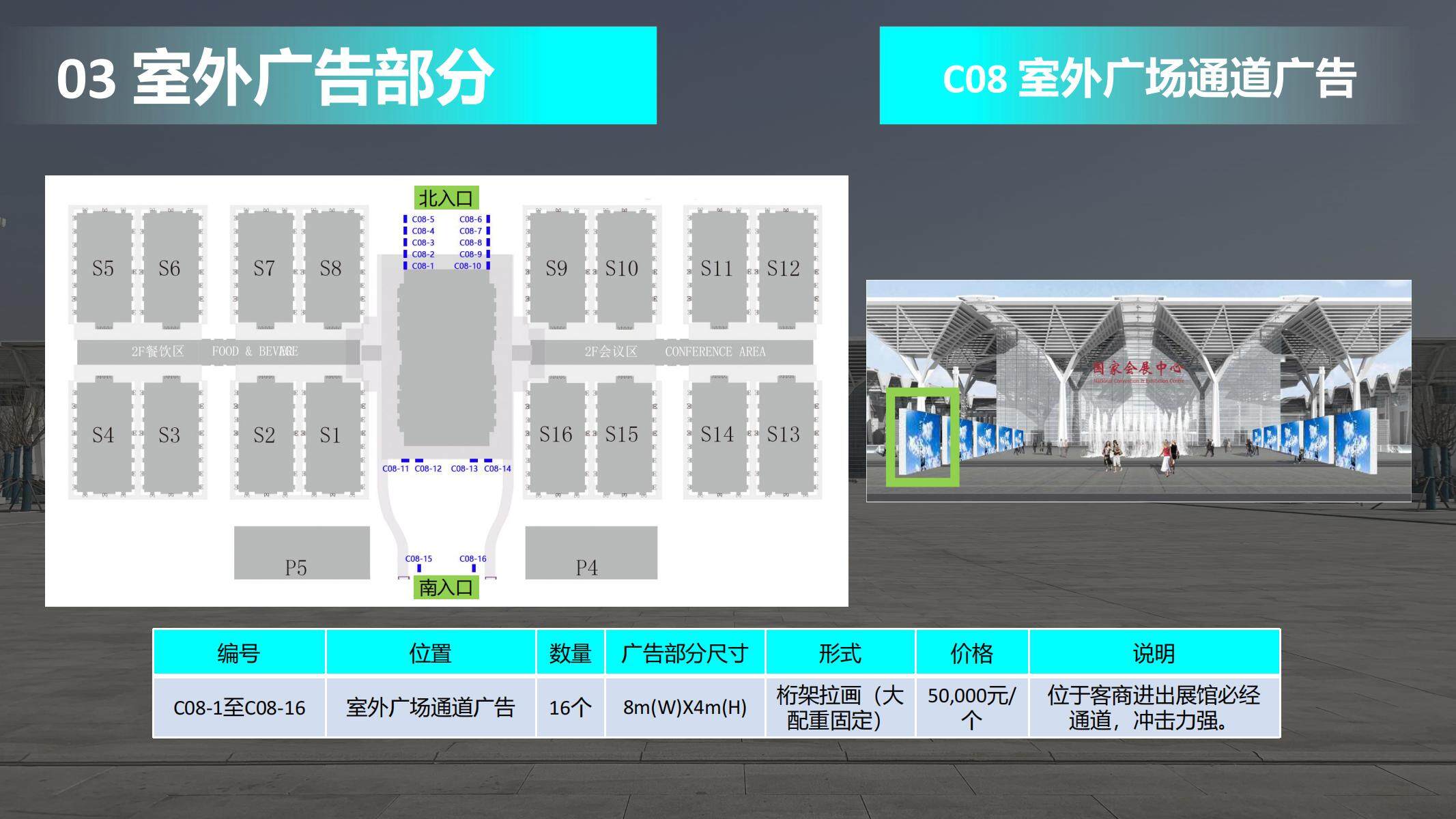Click the "说明" table header

coord(1154,653)
